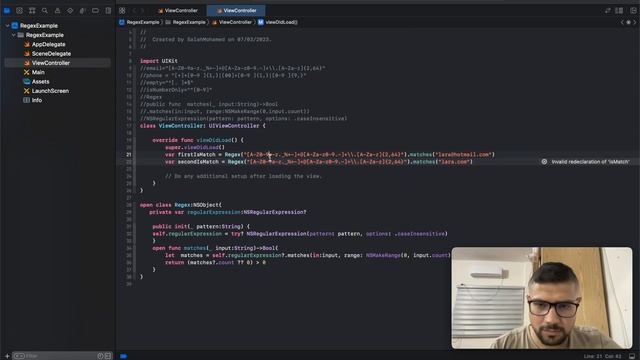
Task: Click 'class ViewController: UIViewController' line
Action: coord(203,126)
